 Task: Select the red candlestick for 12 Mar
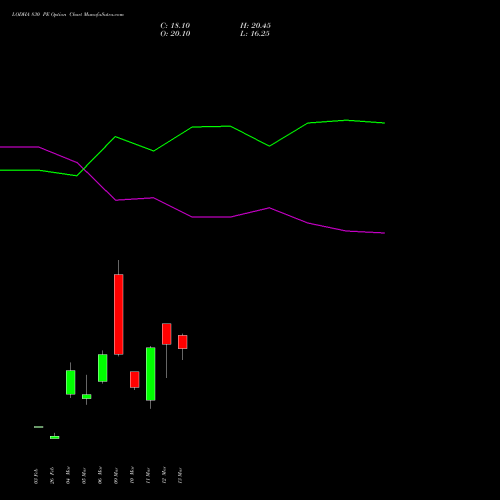[167, 334]
